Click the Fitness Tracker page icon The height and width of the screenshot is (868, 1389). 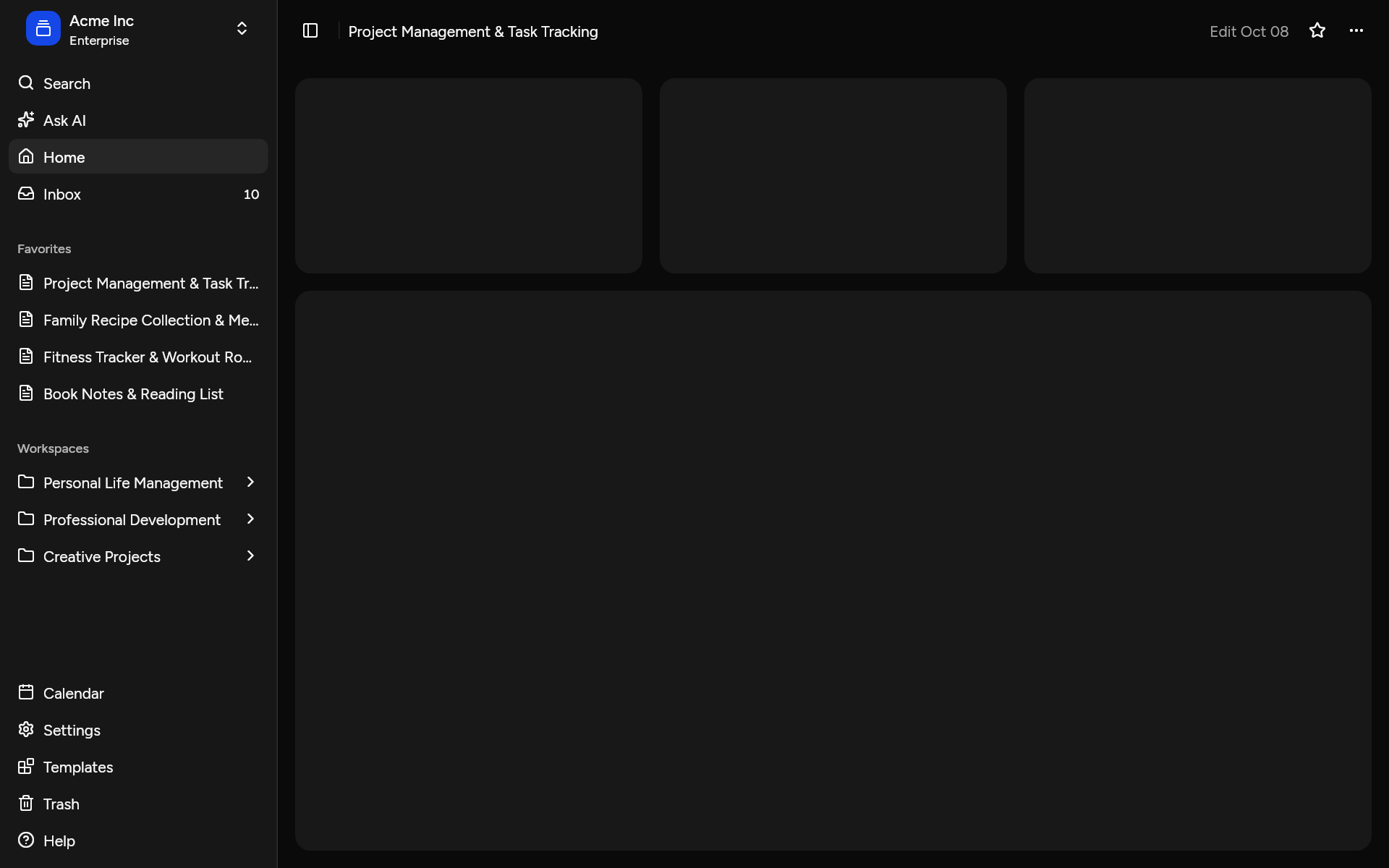(x=26, y=357)
